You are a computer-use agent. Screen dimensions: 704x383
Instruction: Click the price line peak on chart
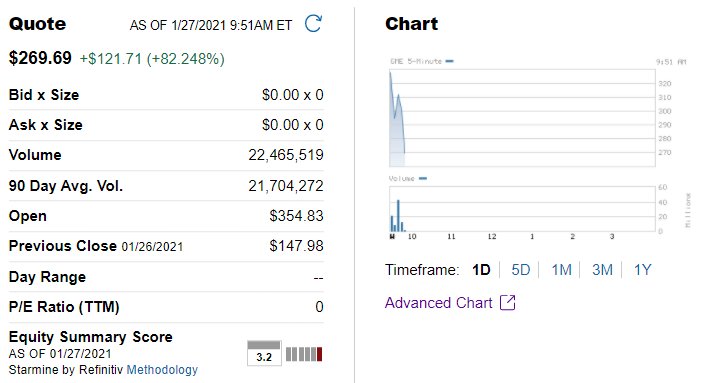pos(391,73)
